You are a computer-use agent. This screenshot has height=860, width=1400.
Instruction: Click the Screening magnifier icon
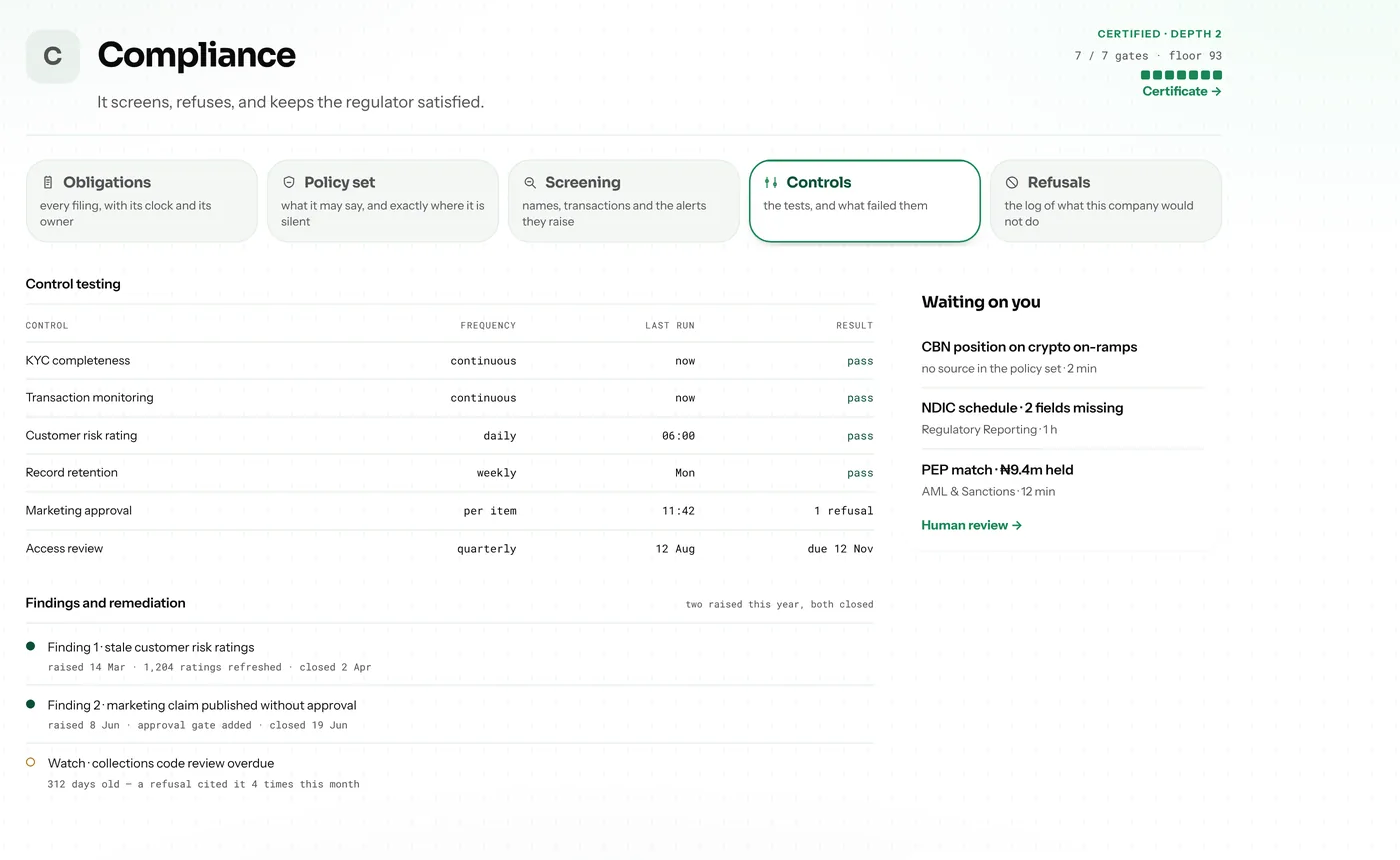[x=530, y=183]
